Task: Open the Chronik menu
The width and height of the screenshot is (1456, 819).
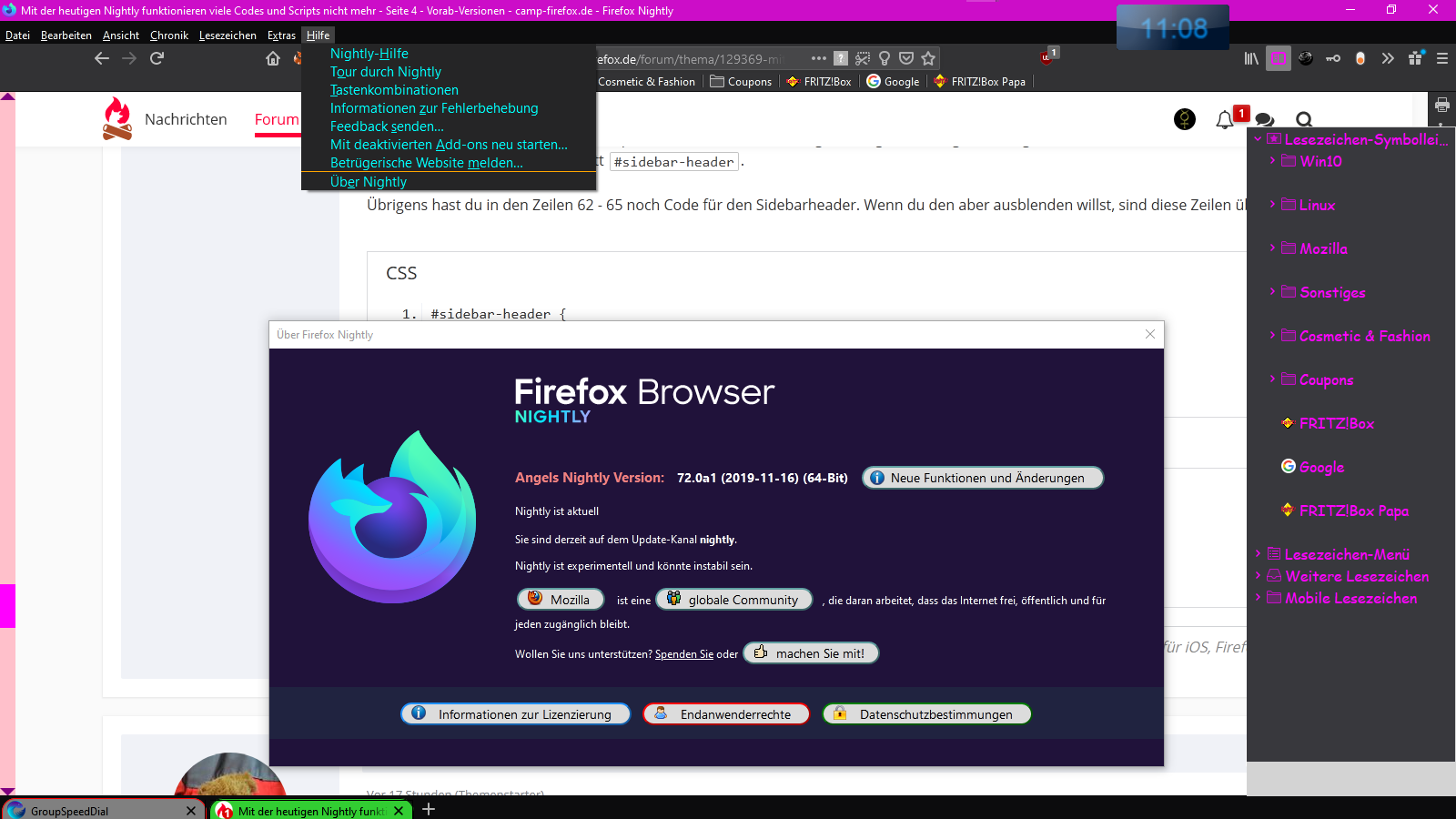Action: [x=169, y=35]
